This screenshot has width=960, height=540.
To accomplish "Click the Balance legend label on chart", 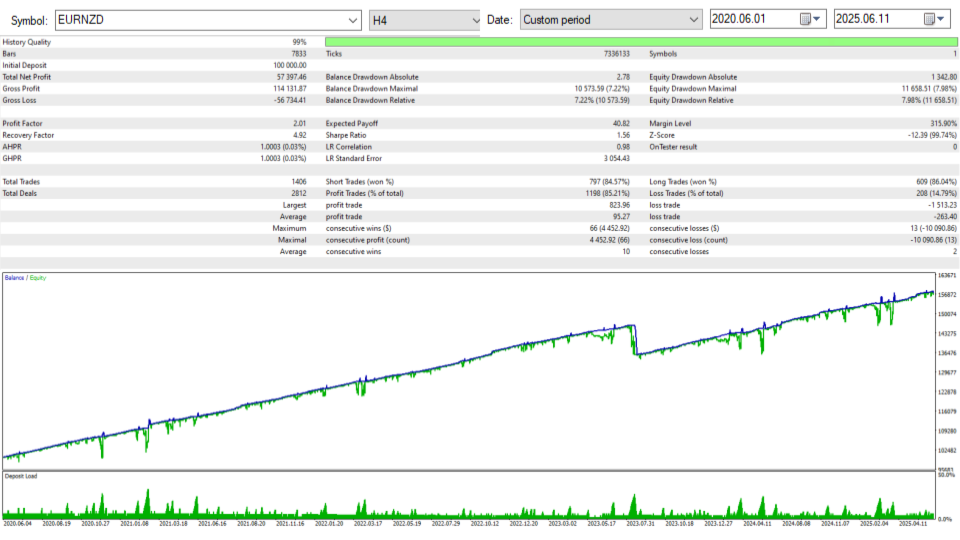I will pos(14,278).
